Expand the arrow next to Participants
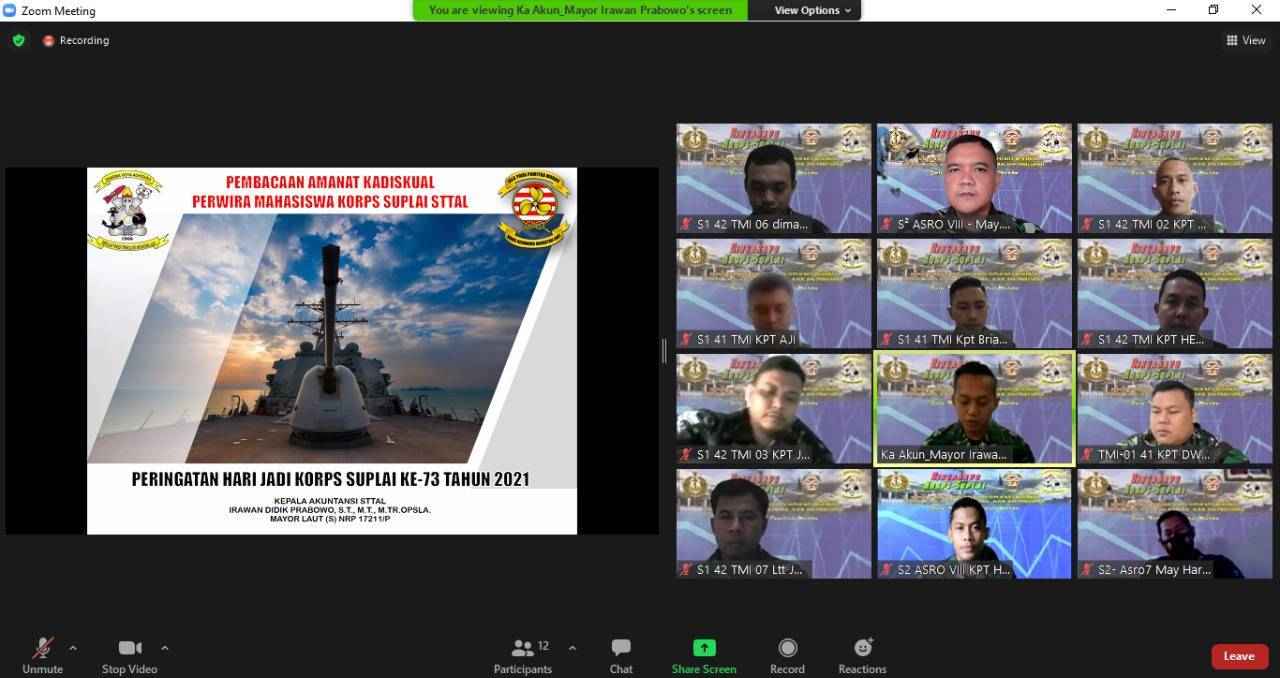 click(x=572, y=647)
